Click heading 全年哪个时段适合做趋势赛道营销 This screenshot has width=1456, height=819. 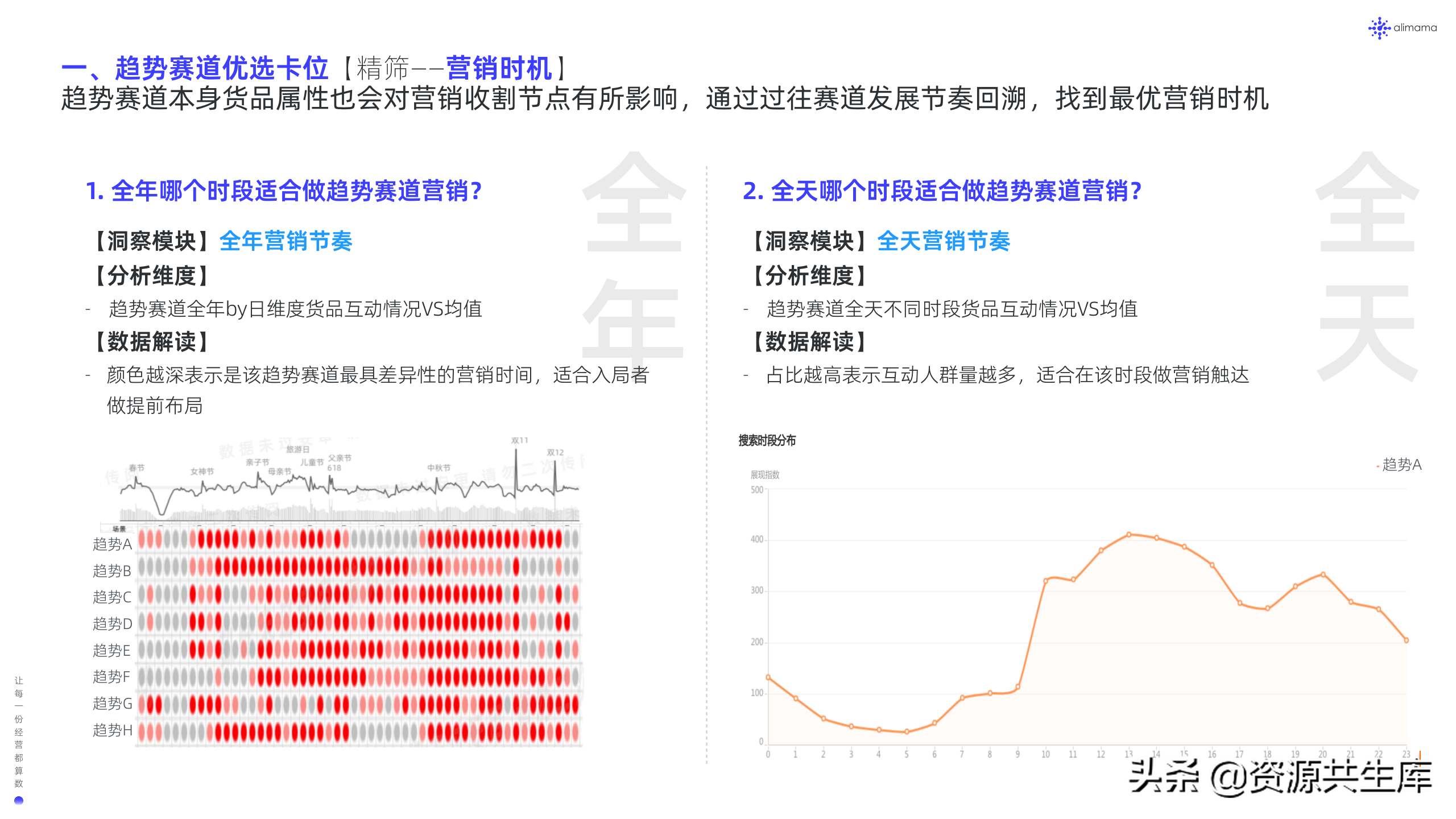click(284, 191)
